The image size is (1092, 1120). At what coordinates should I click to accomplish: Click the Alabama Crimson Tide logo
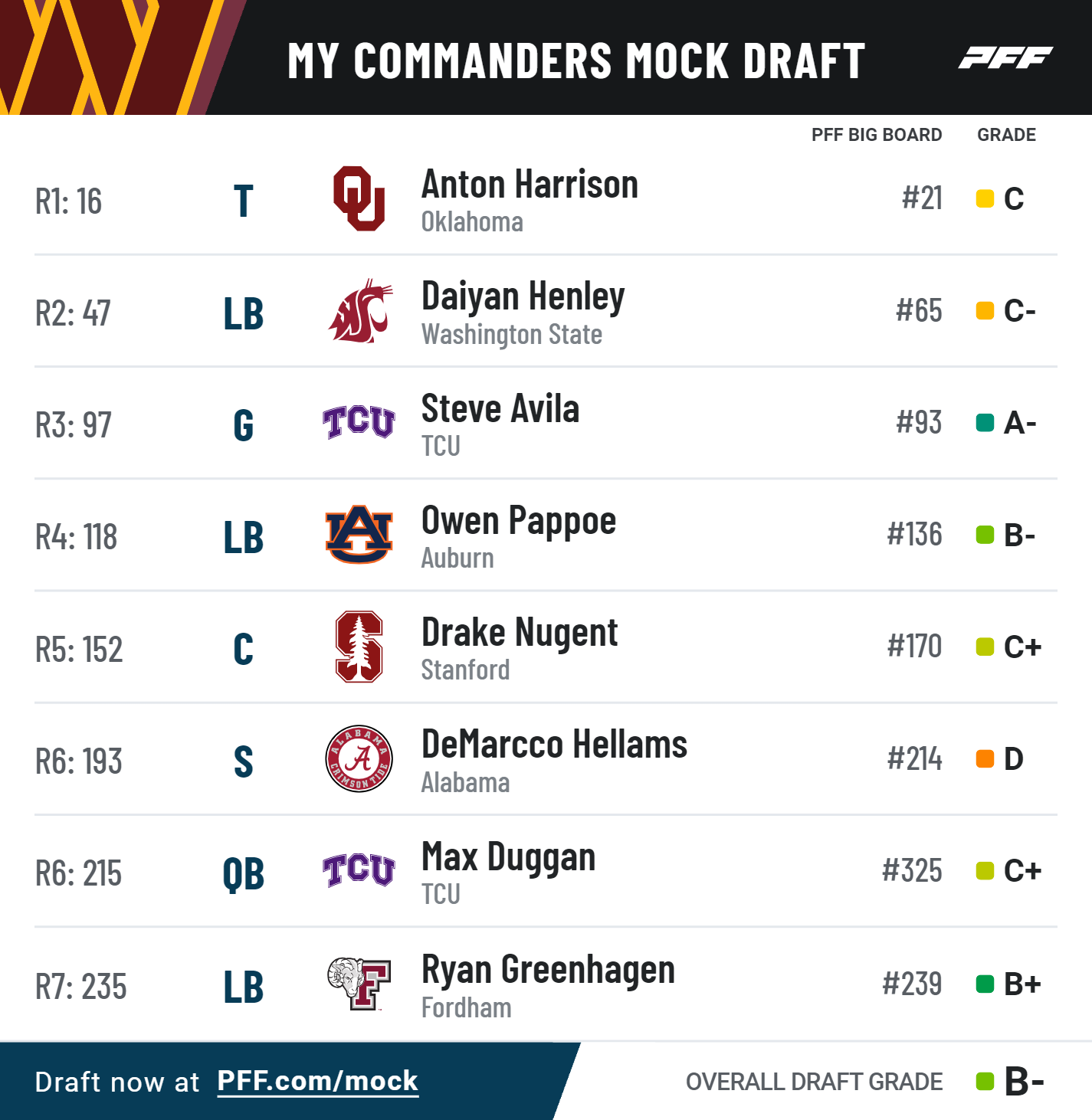(359, 758)
